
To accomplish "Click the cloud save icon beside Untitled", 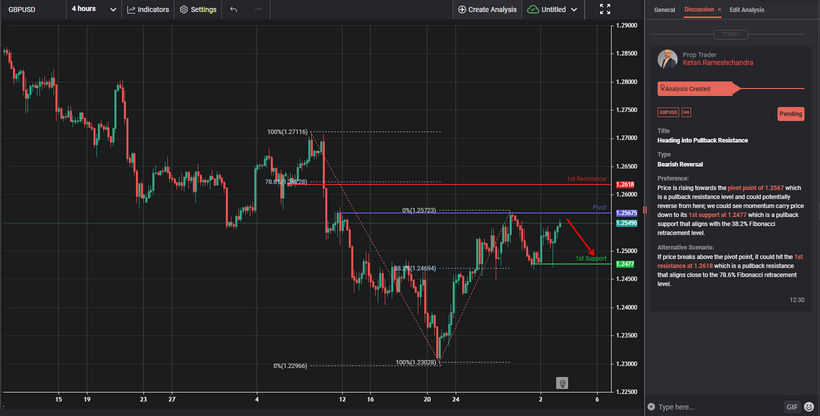I will (x=533, y=9).
